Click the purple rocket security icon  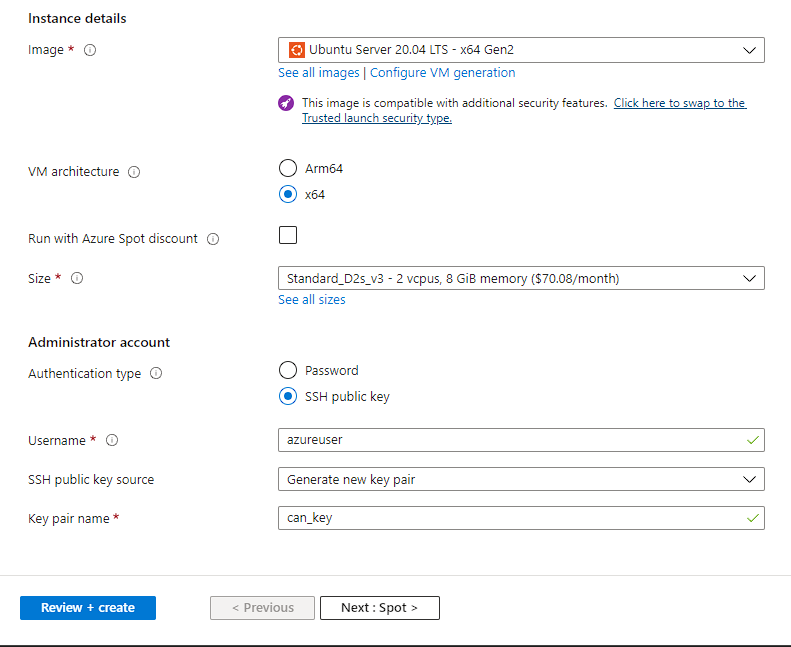point(286,103)
